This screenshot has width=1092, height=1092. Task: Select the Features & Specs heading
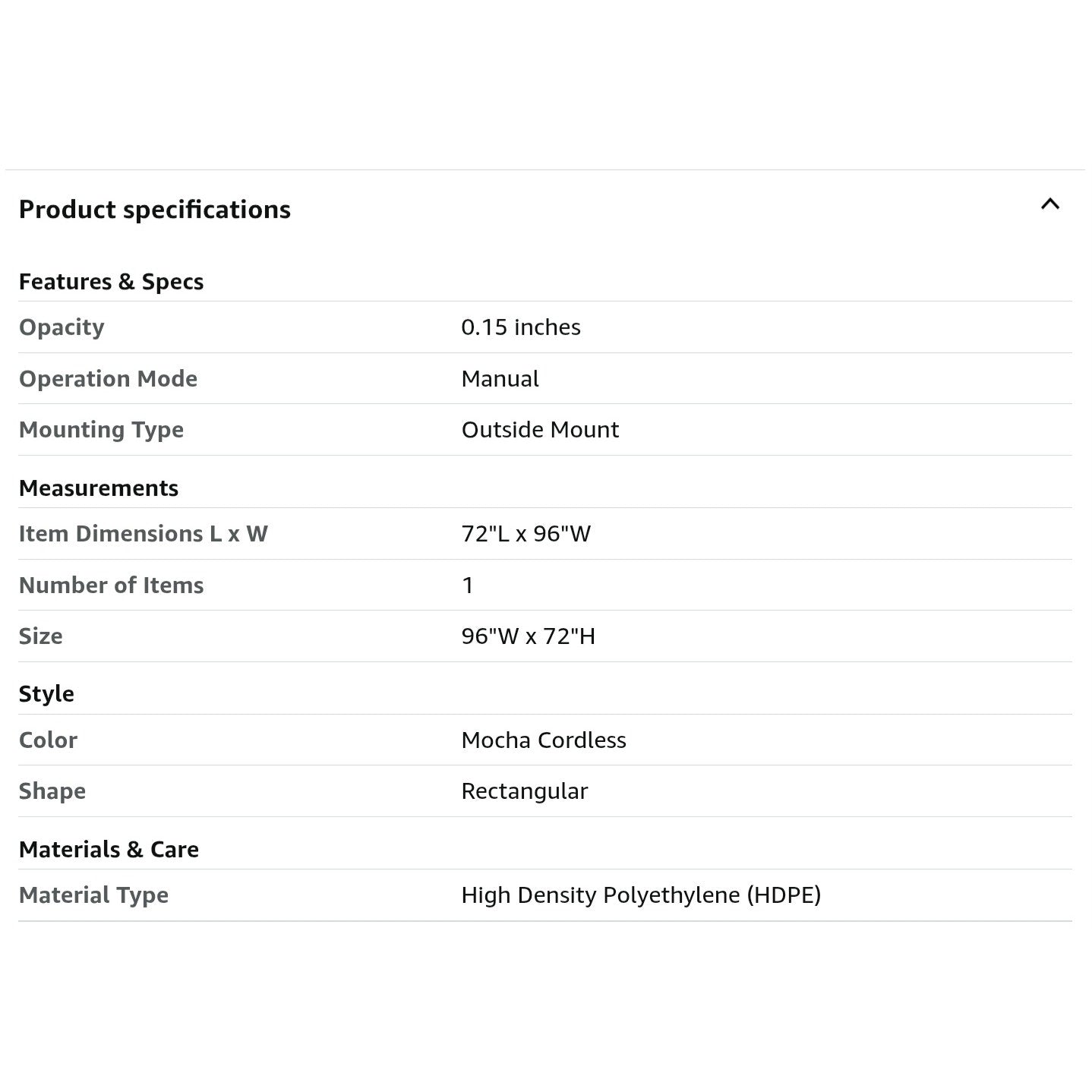(x=112, y=282)
